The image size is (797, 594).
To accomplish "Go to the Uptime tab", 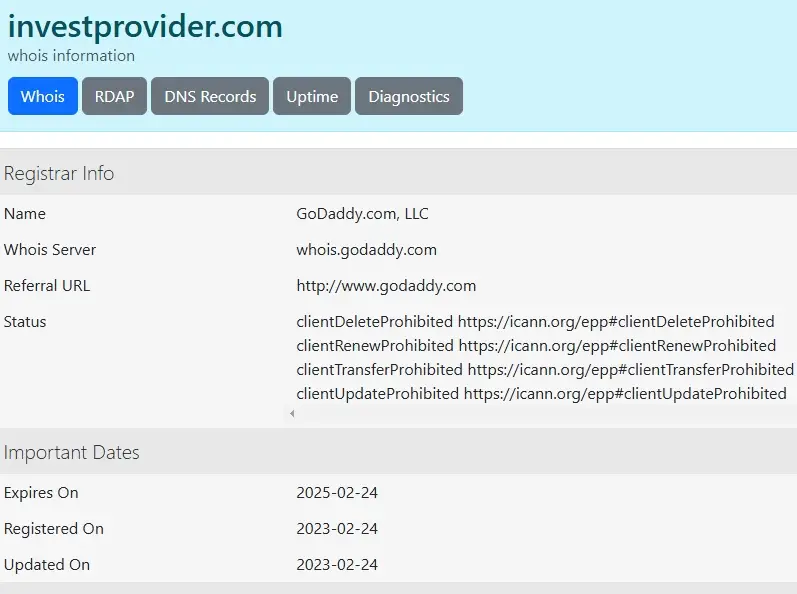I will [312, 96].
